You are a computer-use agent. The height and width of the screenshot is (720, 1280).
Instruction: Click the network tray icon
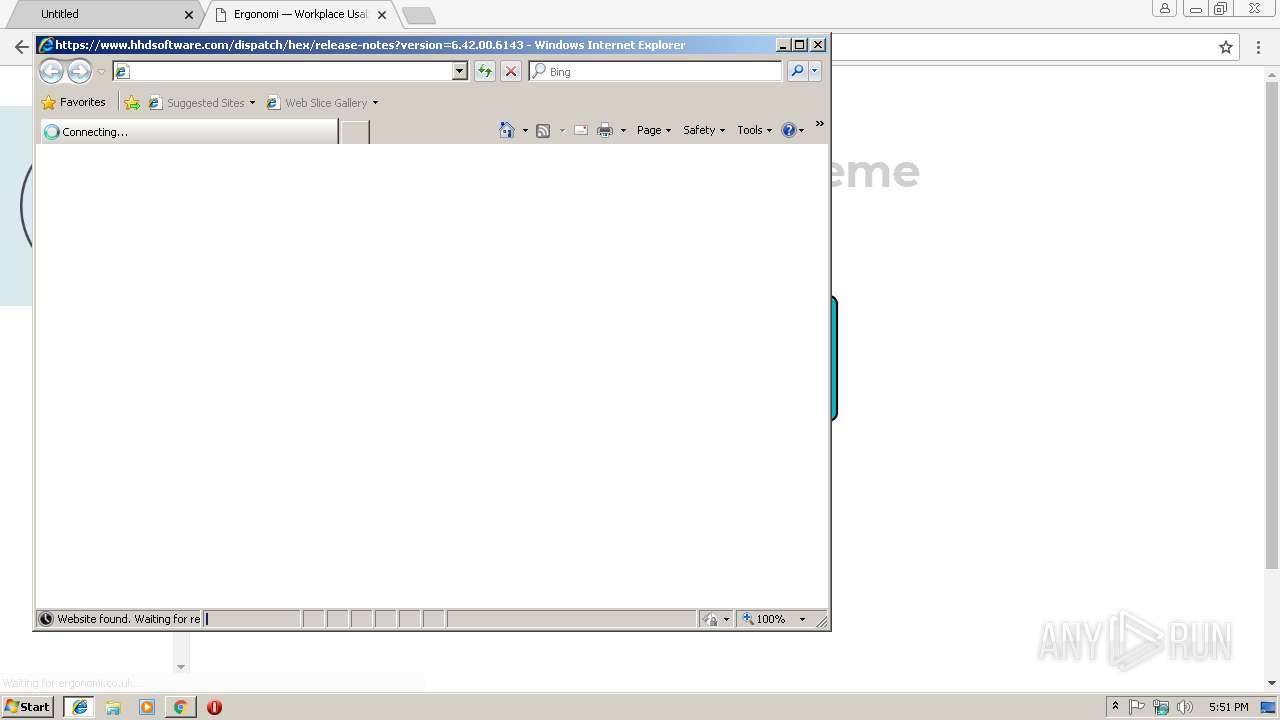(1161, 707)
